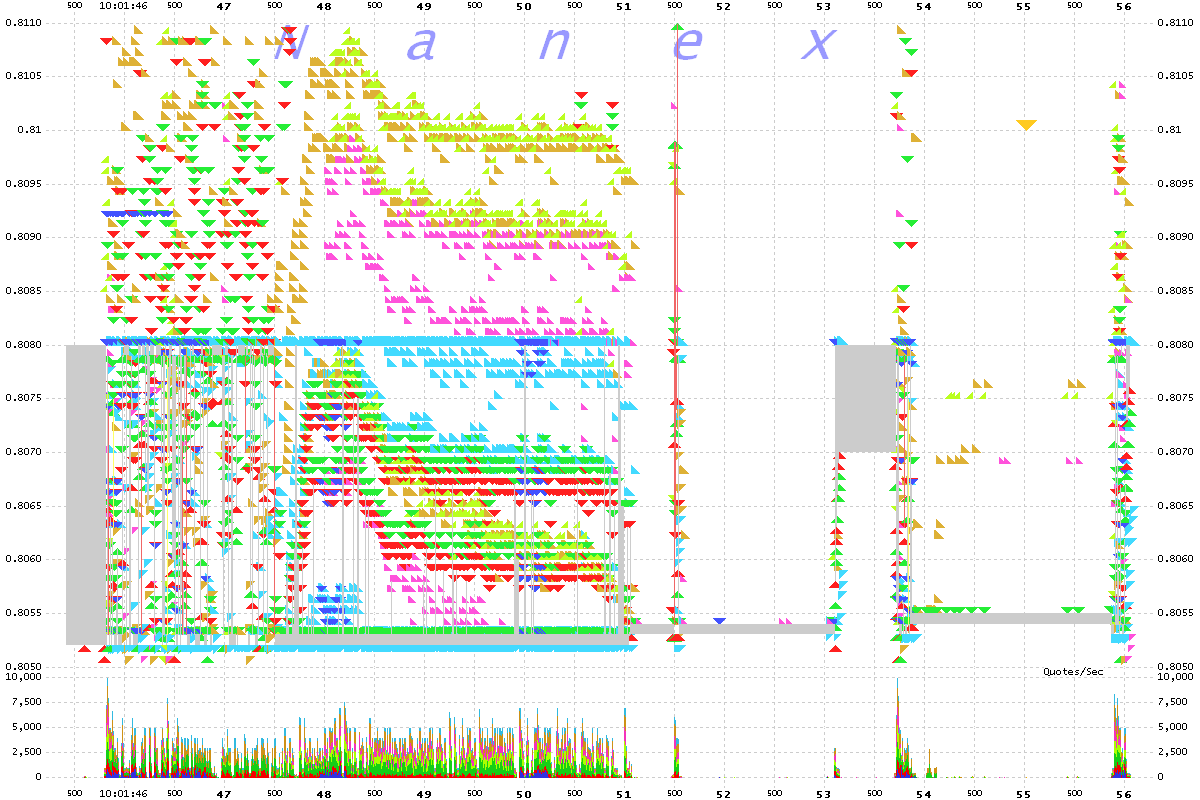
Task: Select 0.8080 on the left price axis
Action: (x=25, y=345)
